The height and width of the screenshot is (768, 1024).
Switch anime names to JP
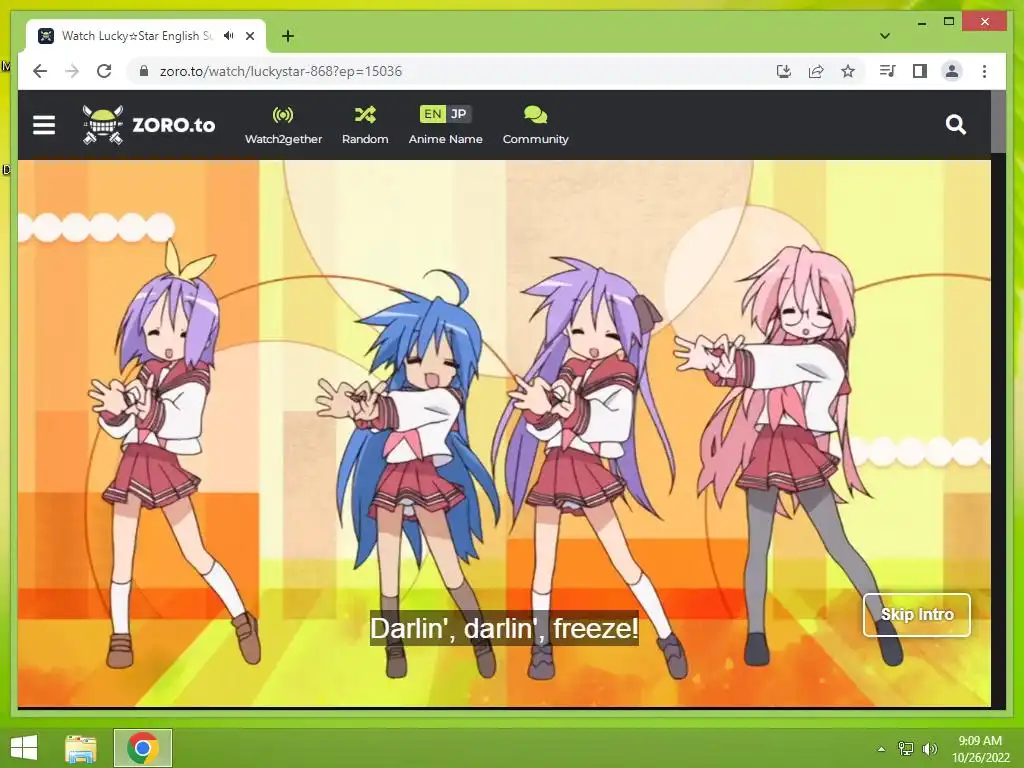pos(458,114)
